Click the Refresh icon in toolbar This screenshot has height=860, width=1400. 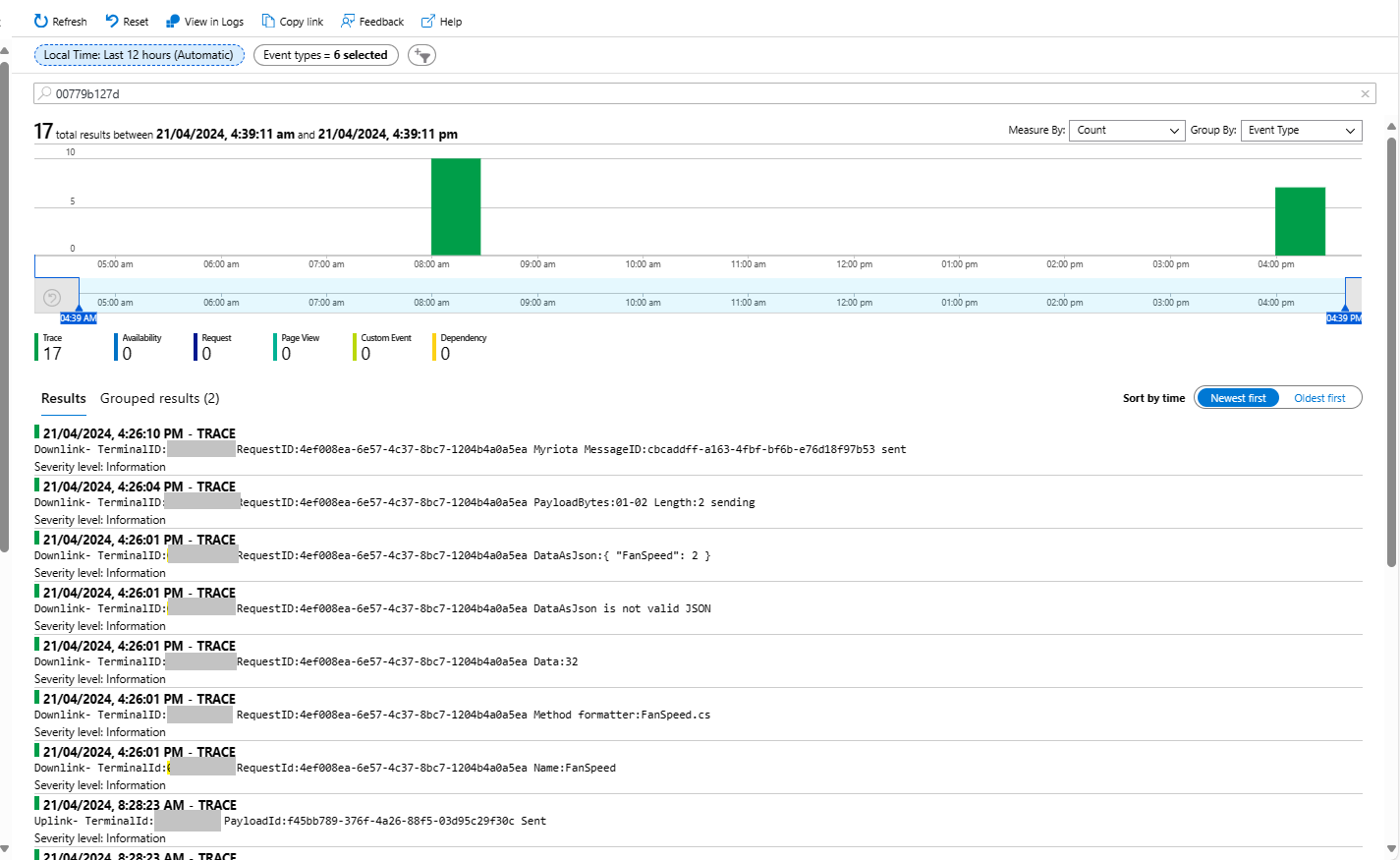(41, 22)
